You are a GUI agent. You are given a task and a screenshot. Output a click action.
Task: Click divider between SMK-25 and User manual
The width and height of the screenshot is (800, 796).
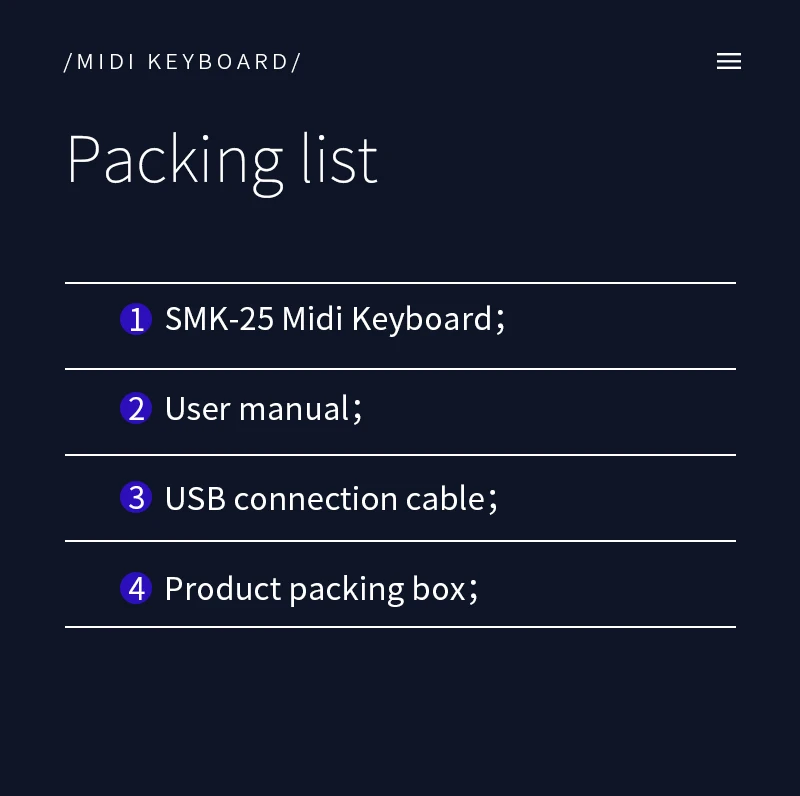point(400,369)
